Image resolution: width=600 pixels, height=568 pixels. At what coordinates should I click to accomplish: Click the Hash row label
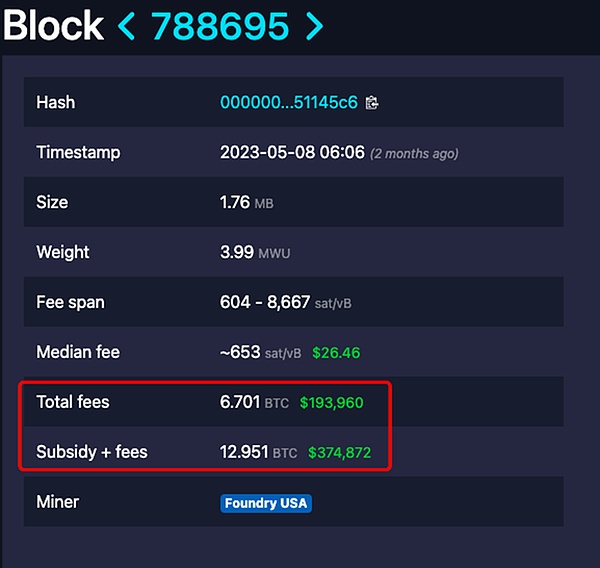56,102
